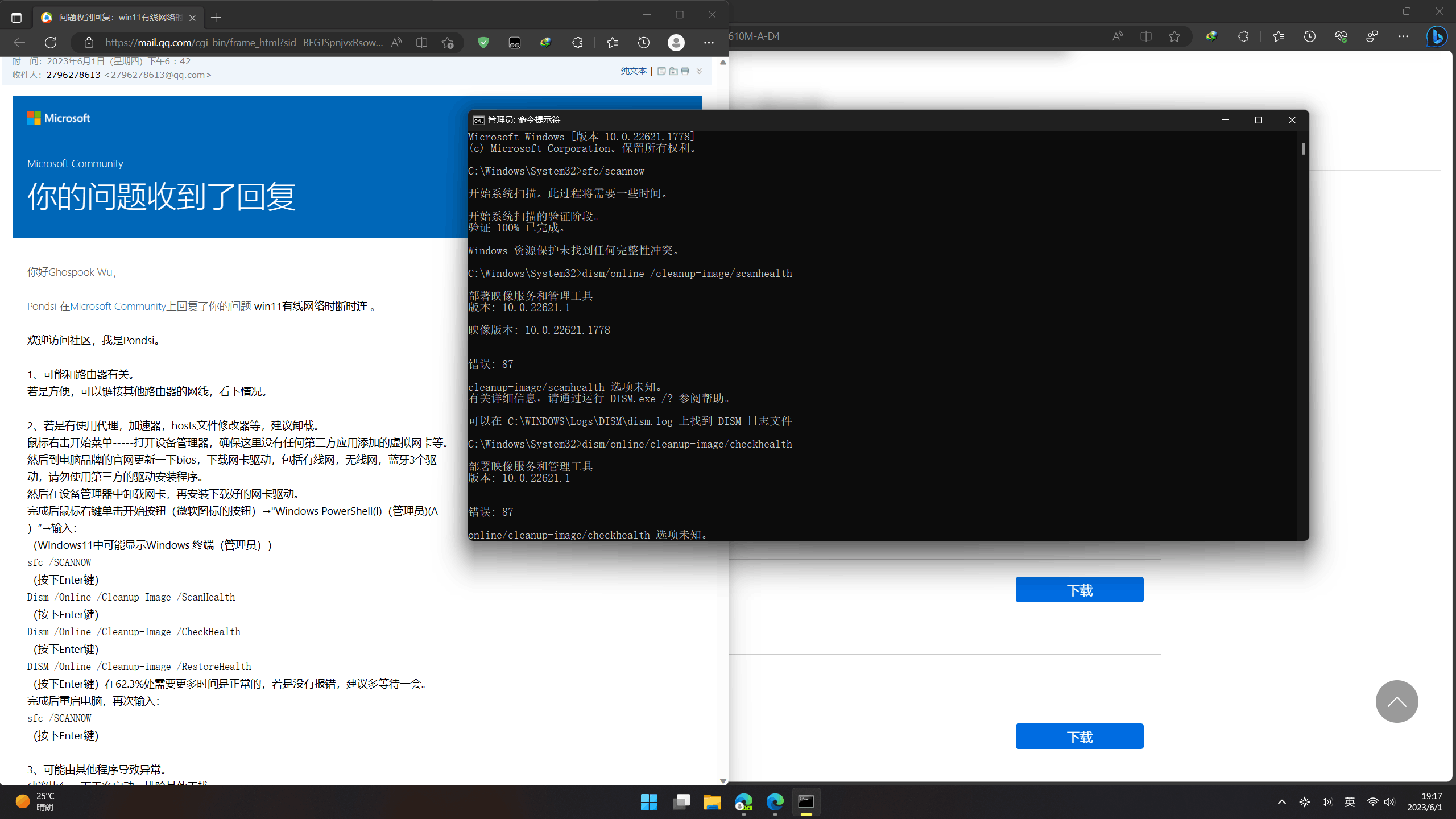This screenshot has height=819, width=1456.
Task: Click the print icon in mail header
Action: (x=685, y=71)
